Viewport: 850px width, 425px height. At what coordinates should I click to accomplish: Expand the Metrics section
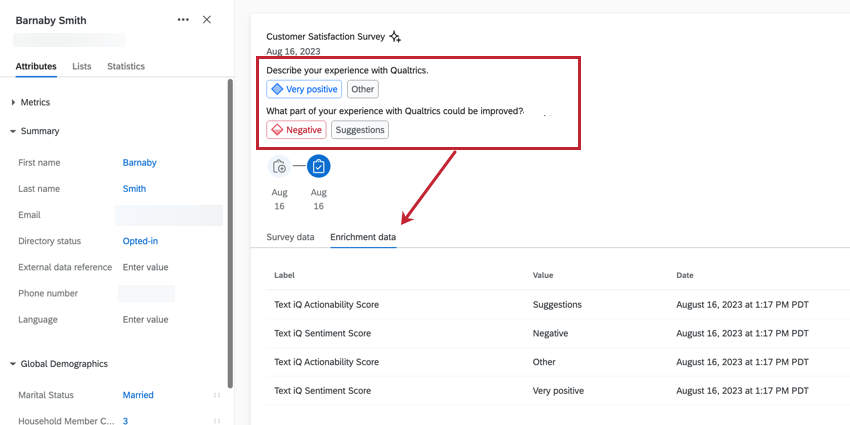pos(13,102)
